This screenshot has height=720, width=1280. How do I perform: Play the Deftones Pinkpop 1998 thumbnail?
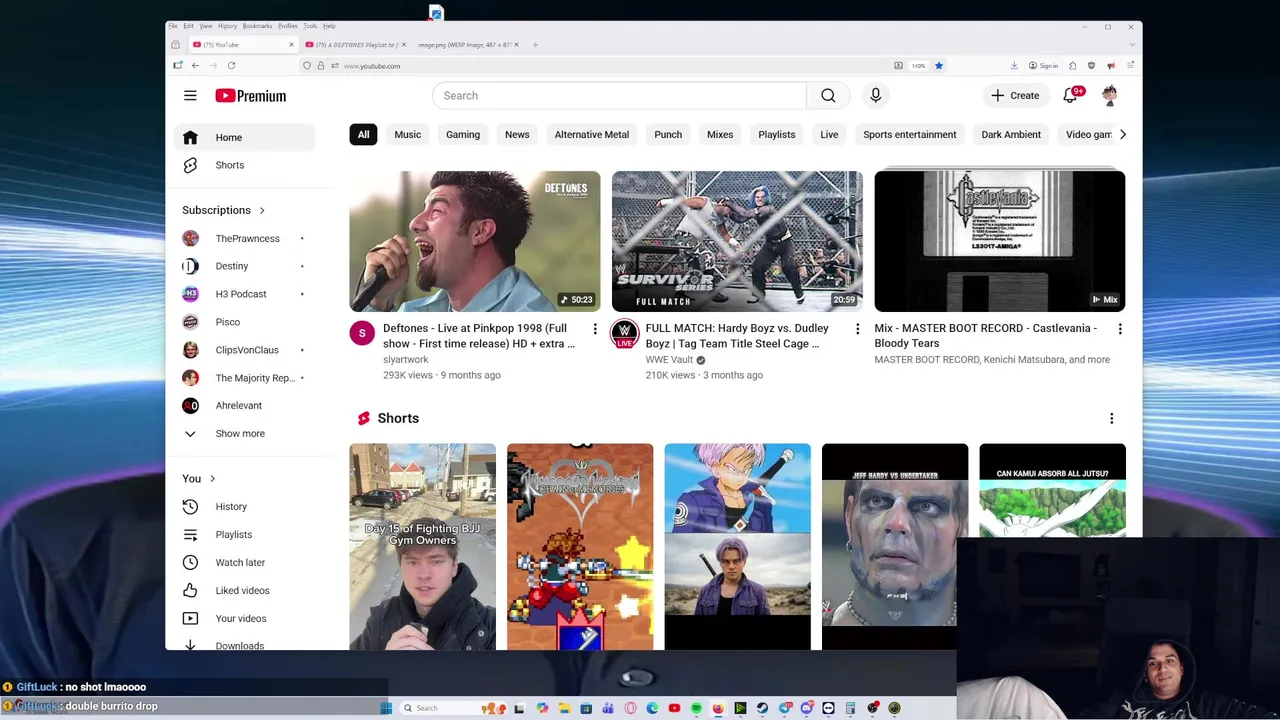point(475,241)
